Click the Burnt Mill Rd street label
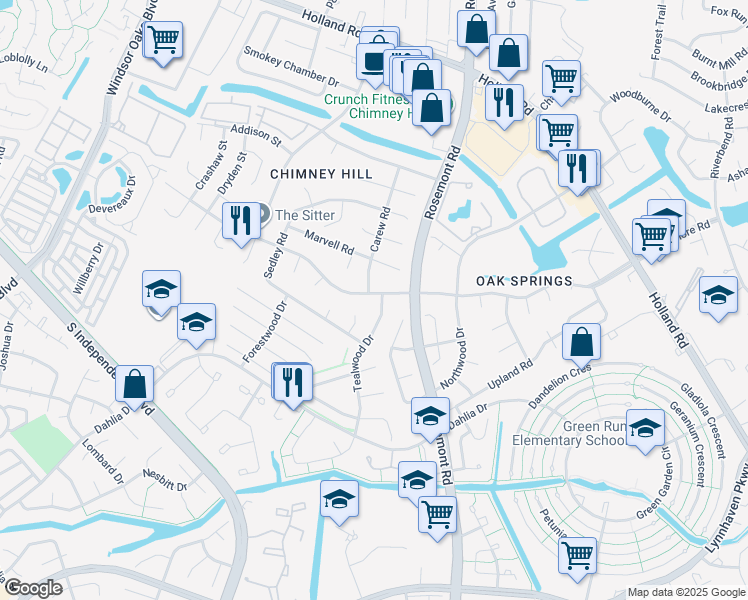The image size is (748, 600). tap(719, 58)
